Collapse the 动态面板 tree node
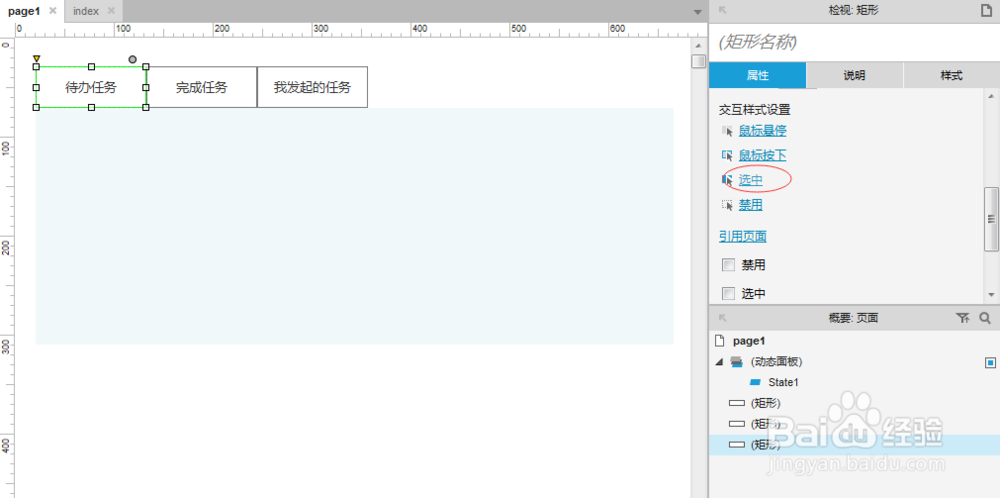 pyautogui.click(x=719, y=362)
